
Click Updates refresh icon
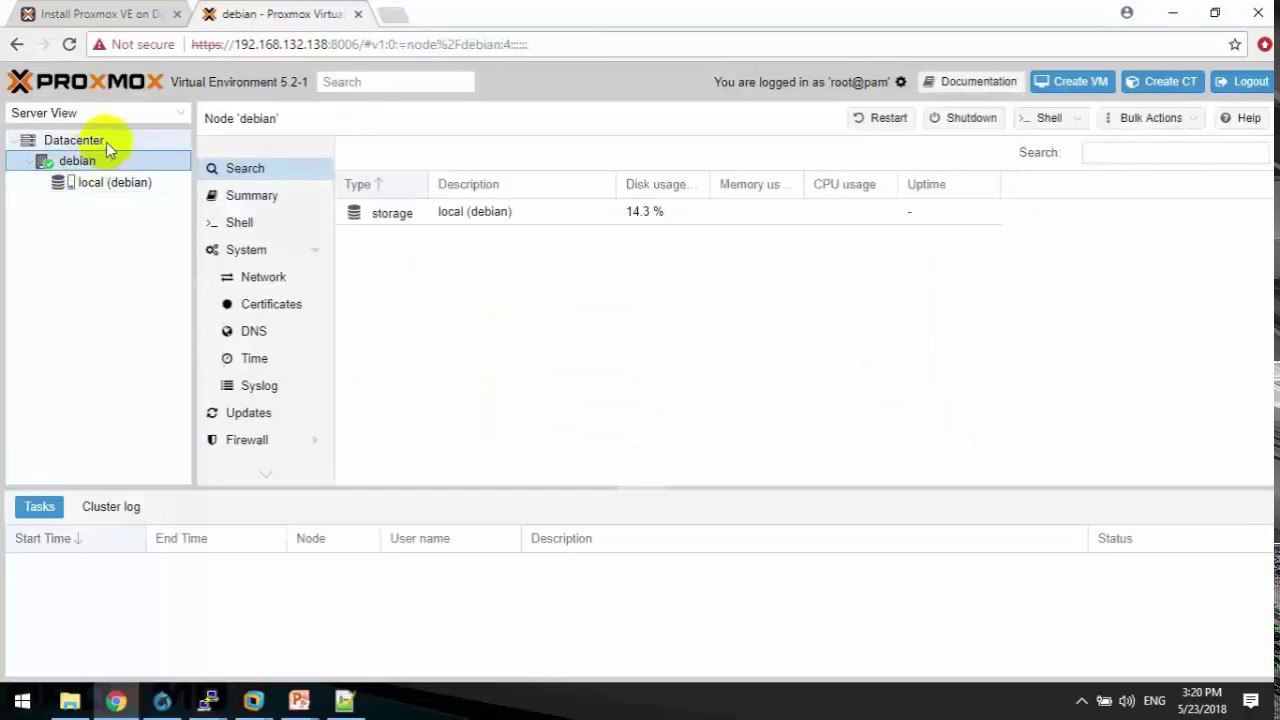pos(212,412)
